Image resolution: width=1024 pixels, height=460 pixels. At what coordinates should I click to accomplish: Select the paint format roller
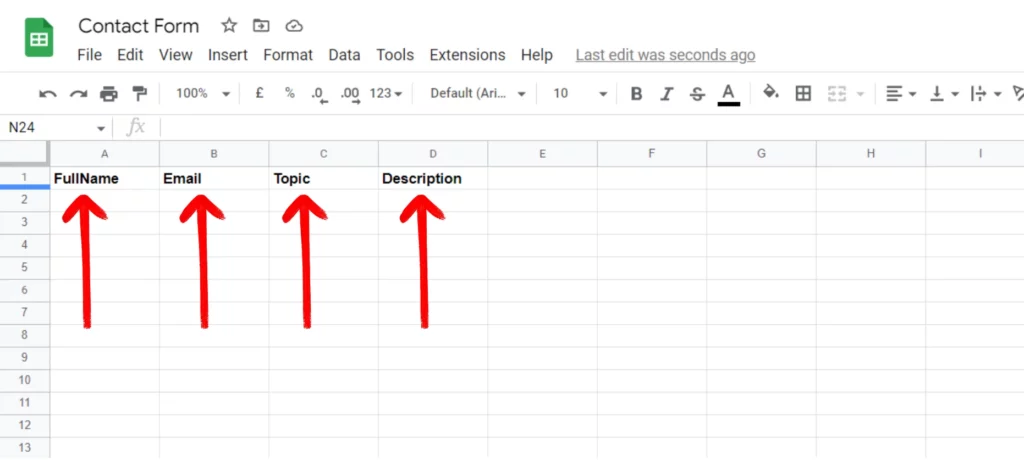(139, 93)
